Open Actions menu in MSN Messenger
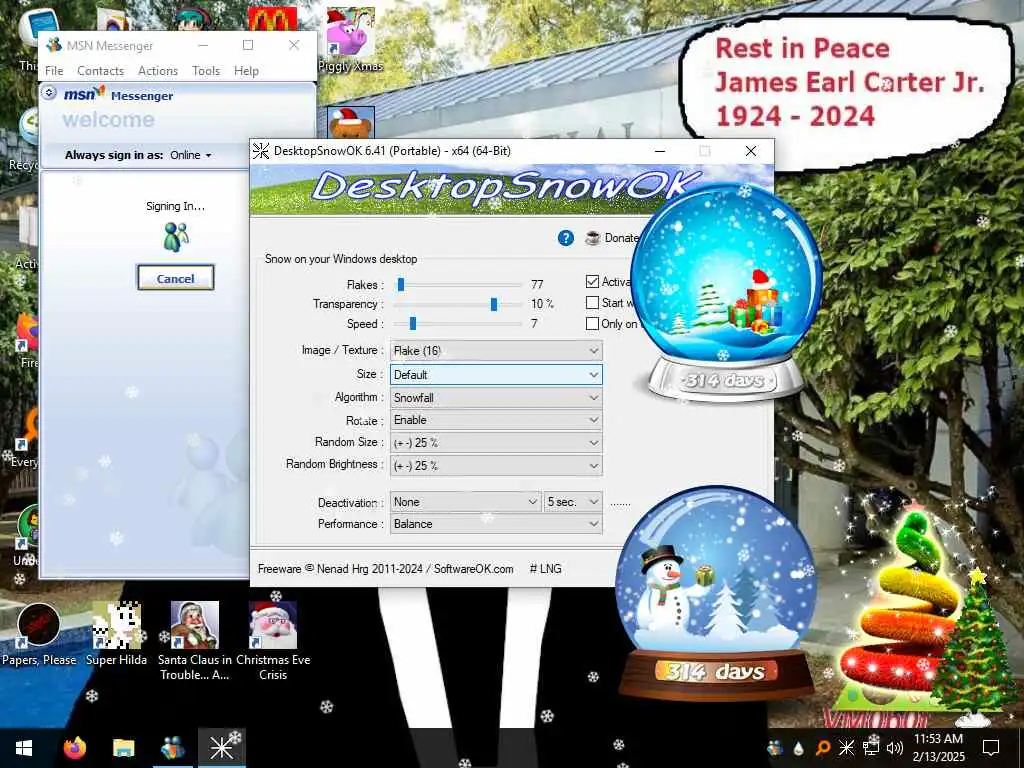Viewport: 1024px width, 768px height. 157,71
